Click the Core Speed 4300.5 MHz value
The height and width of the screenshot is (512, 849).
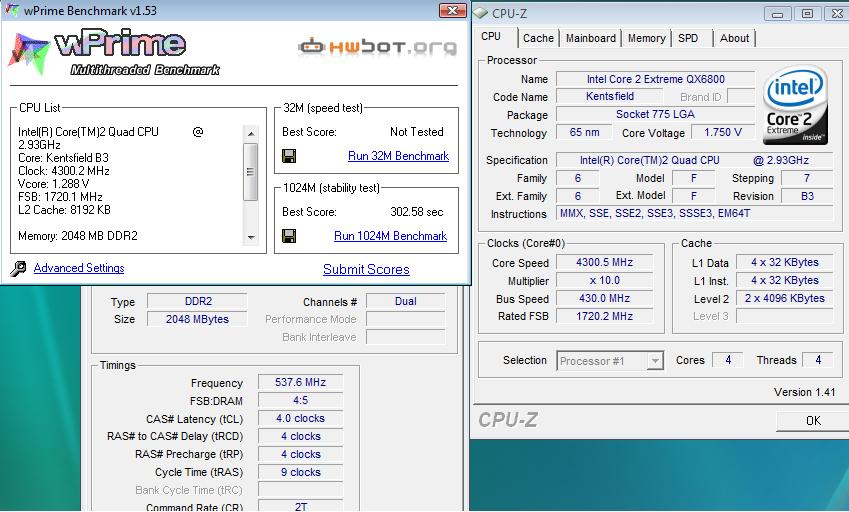tap(604, 262)
